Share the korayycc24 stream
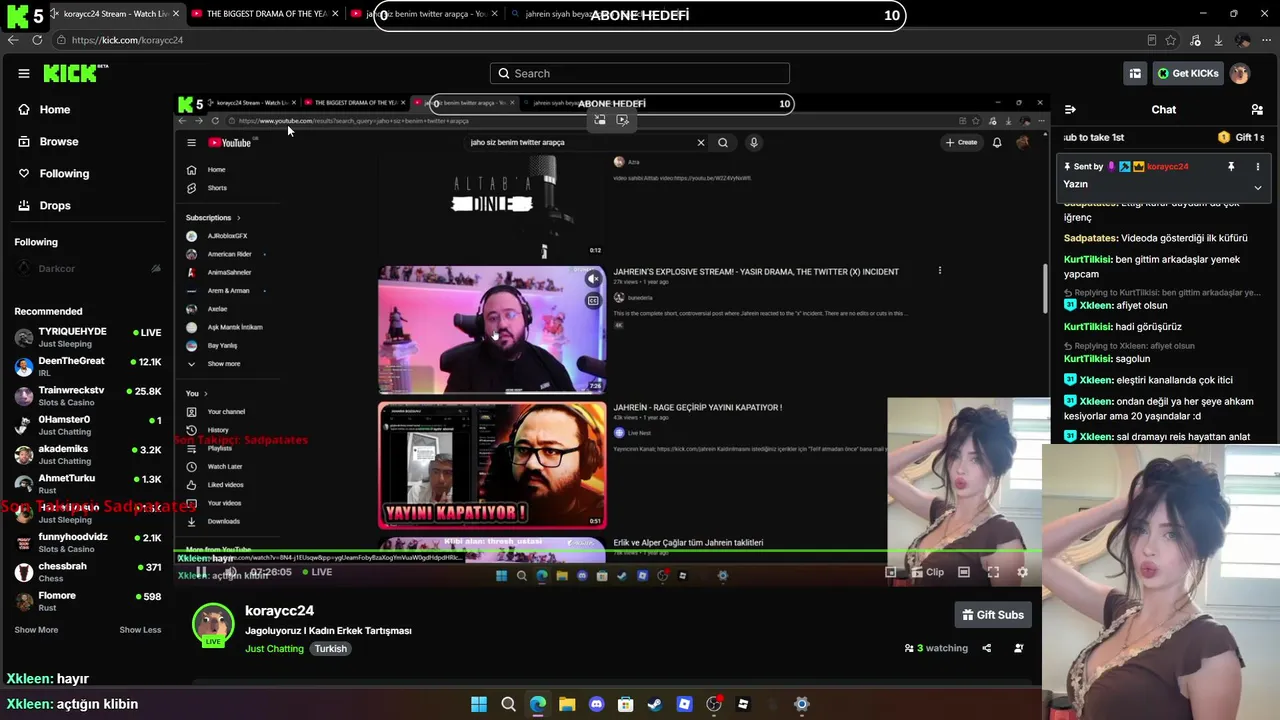 (x=987, y=648)
